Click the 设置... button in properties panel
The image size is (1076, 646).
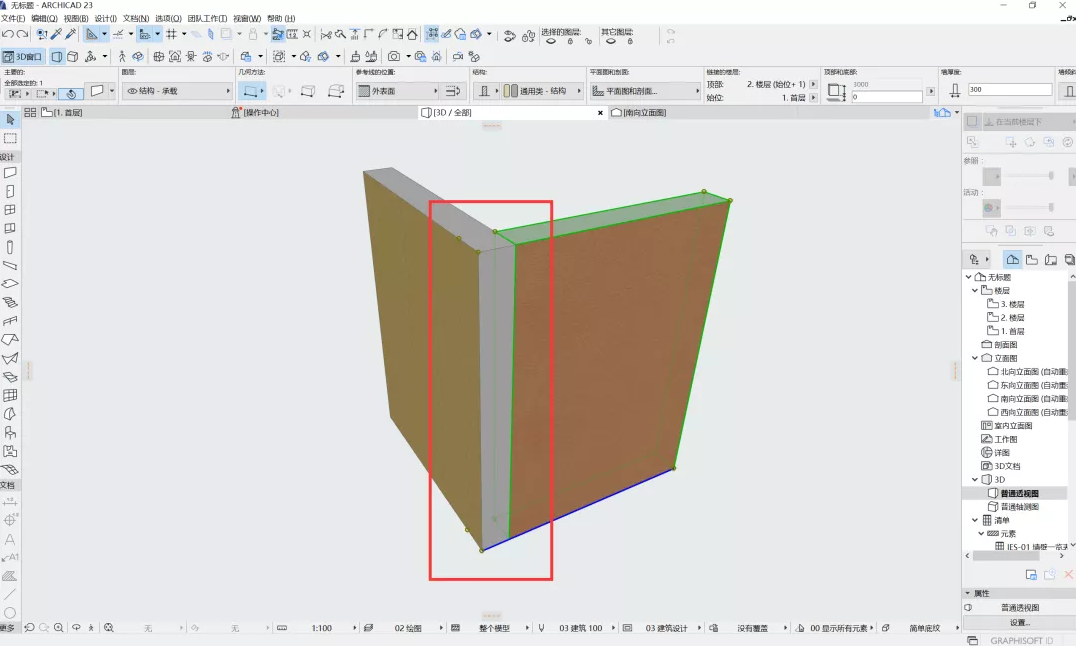[1019, 623]
